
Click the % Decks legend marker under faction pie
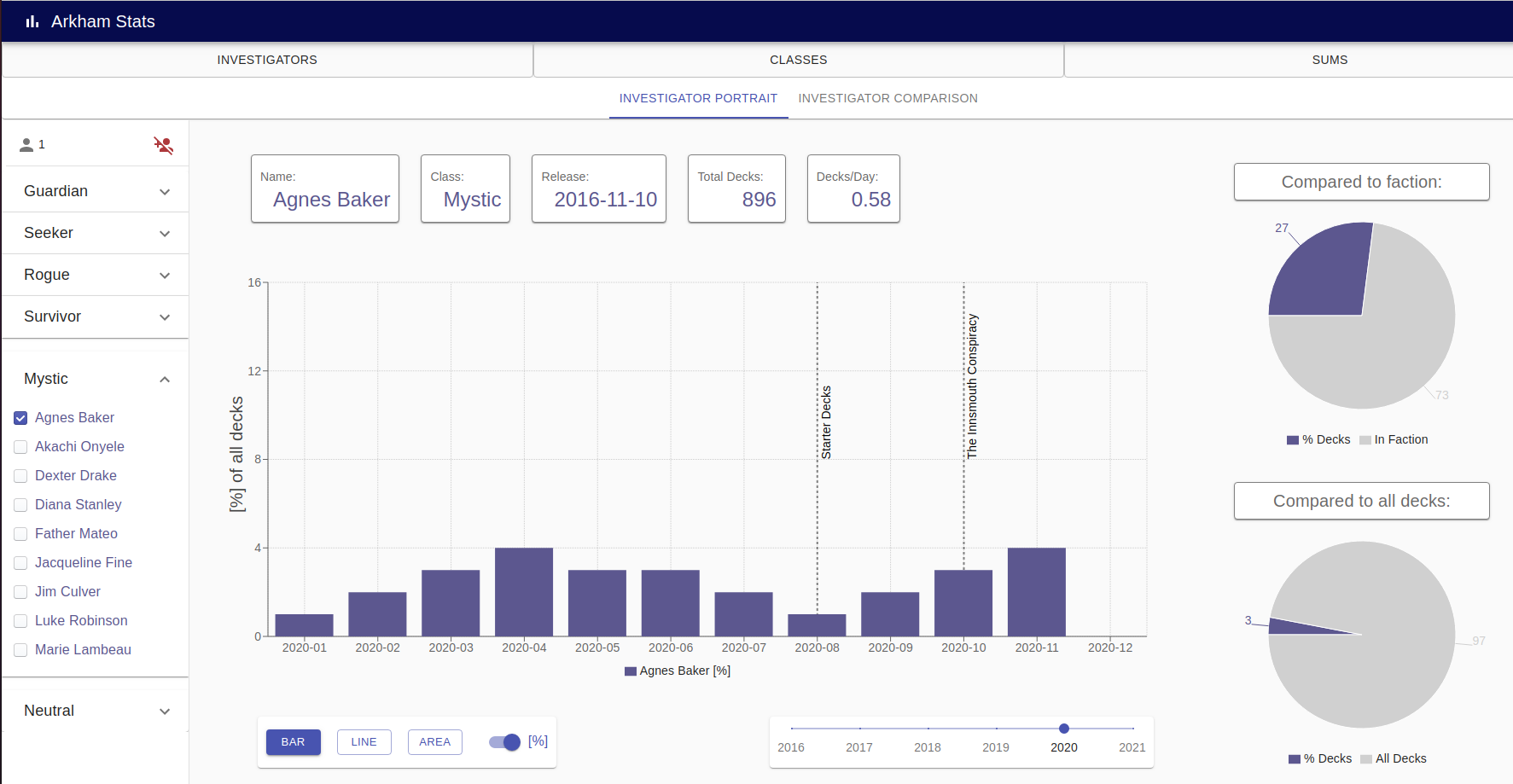1291,439
